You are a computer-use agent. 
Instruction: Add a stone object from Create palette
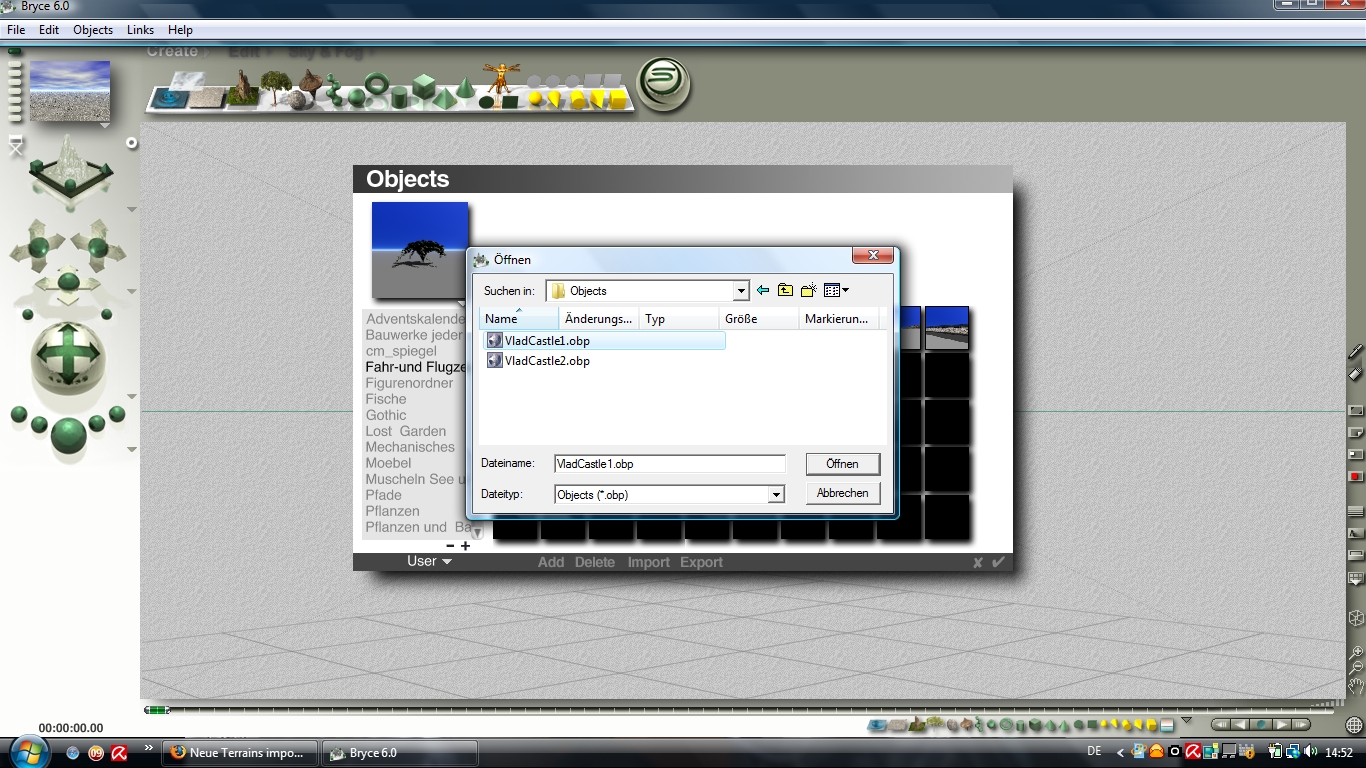[x=298, y=100]
